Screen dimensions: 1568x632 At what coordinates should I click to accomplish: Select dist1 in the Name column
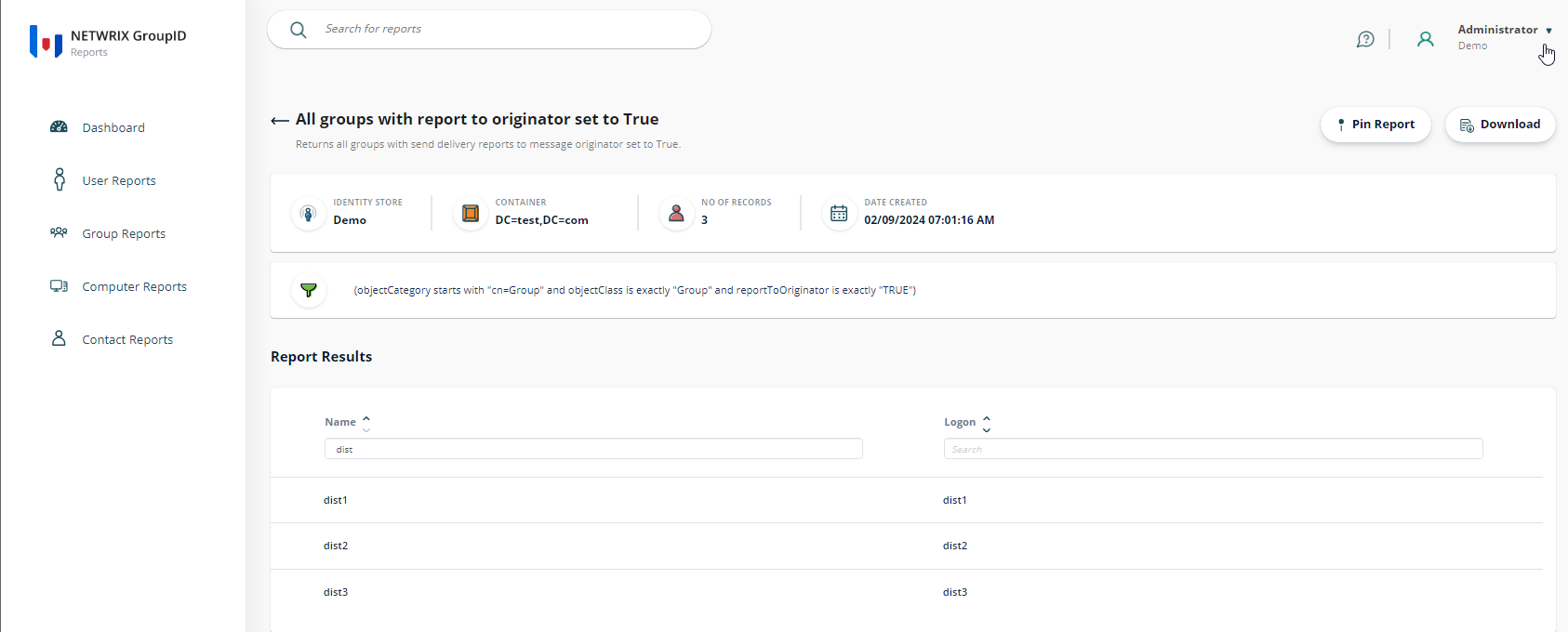tap(336, 500)
